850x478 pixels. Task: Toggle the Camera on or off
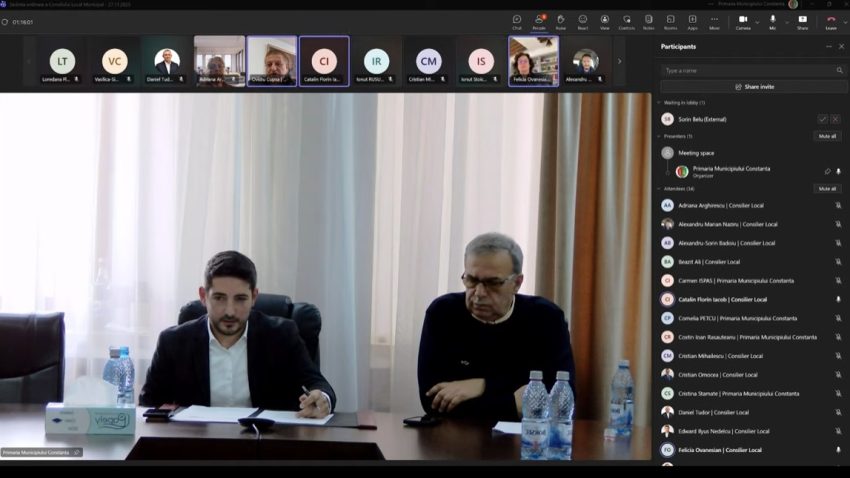743,22
